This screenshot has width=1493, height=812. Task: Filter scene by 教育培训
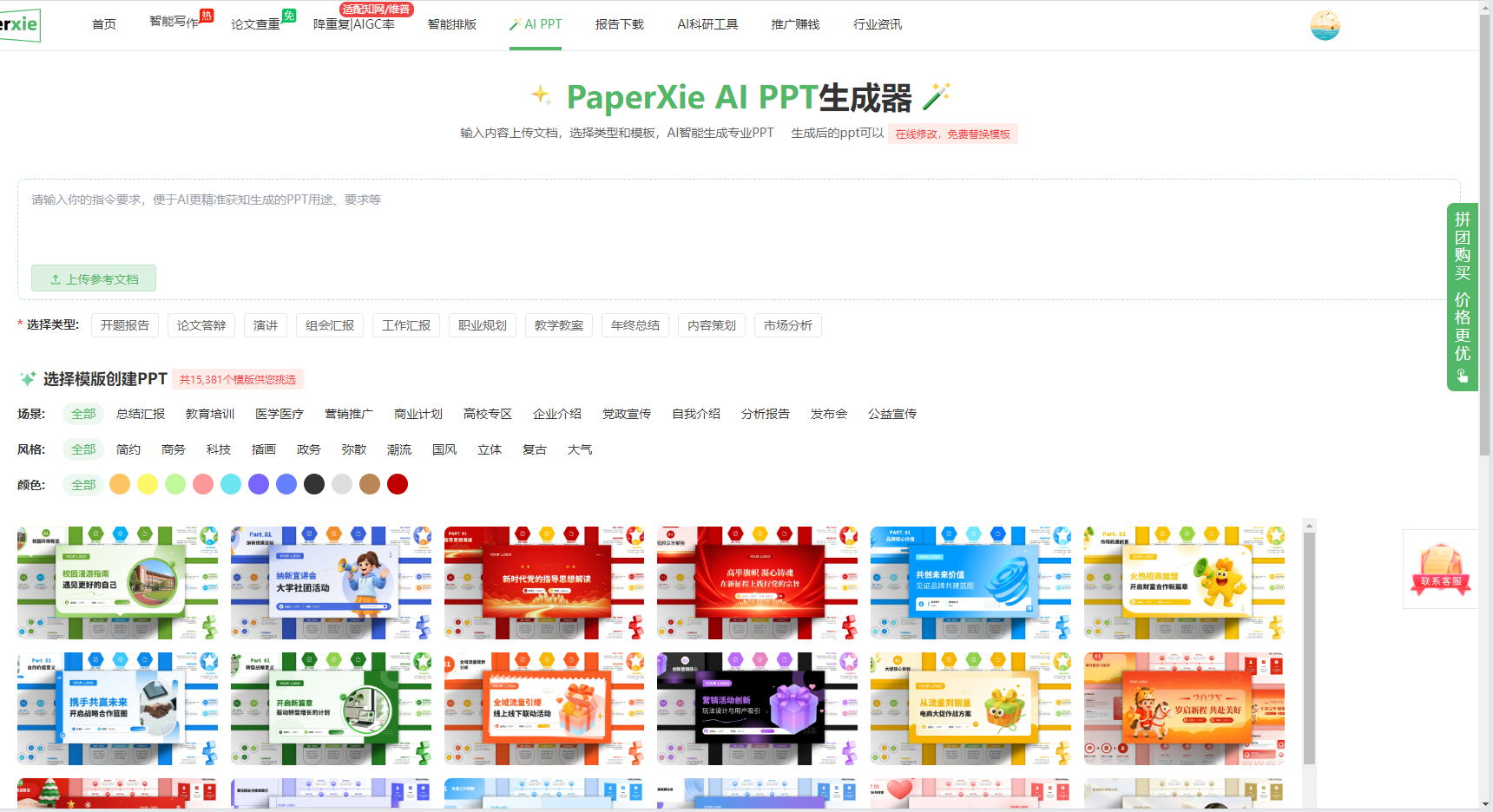click(210, 414)
